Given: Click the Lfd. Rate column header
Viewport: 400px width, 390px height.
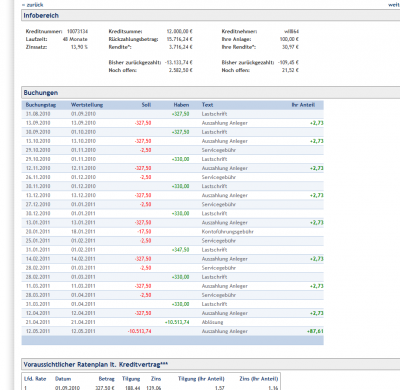Looking at the screenshot, I should (x=35, y=379).
